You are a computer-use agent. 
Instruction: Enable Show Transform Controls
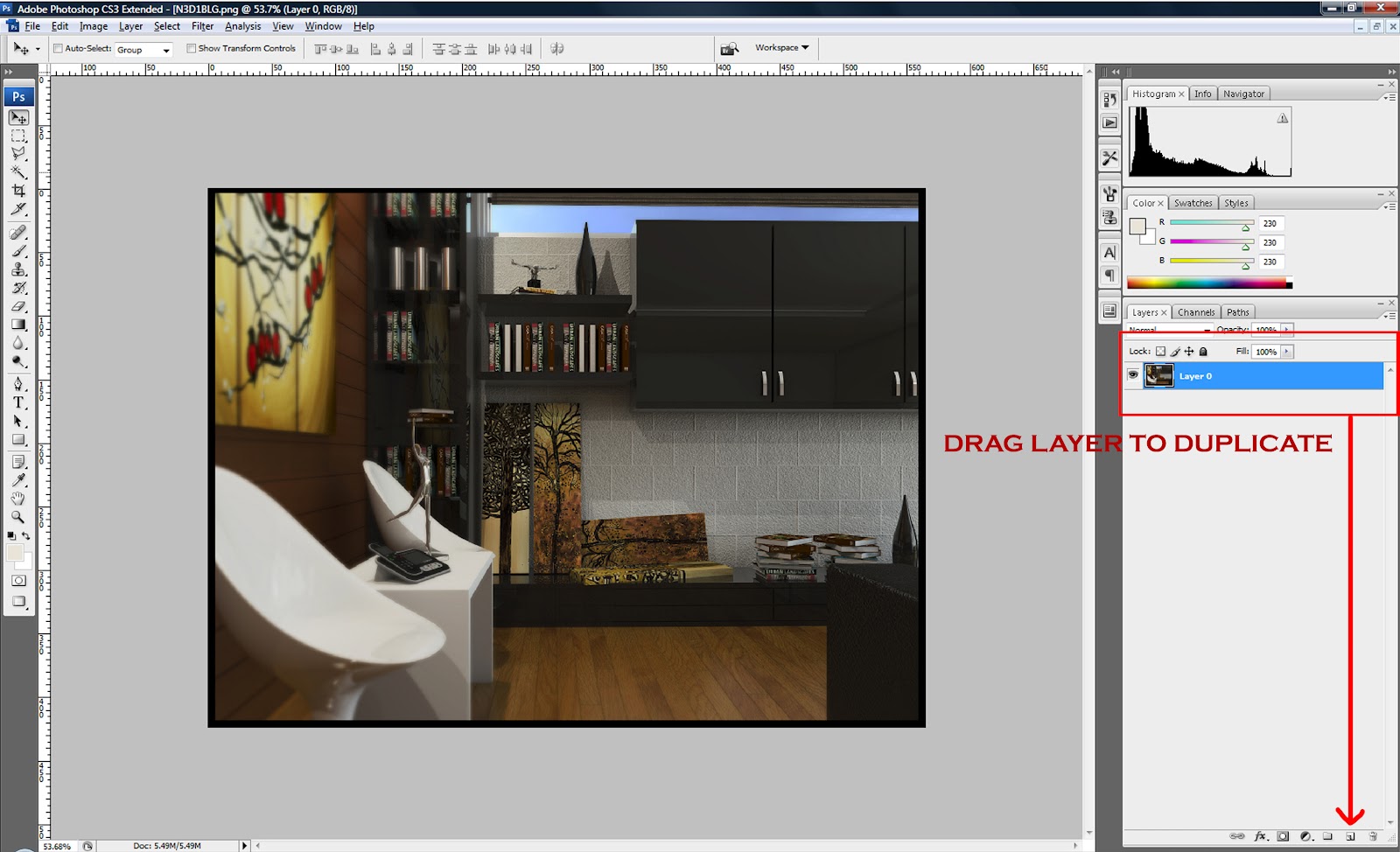click(192, 48)
